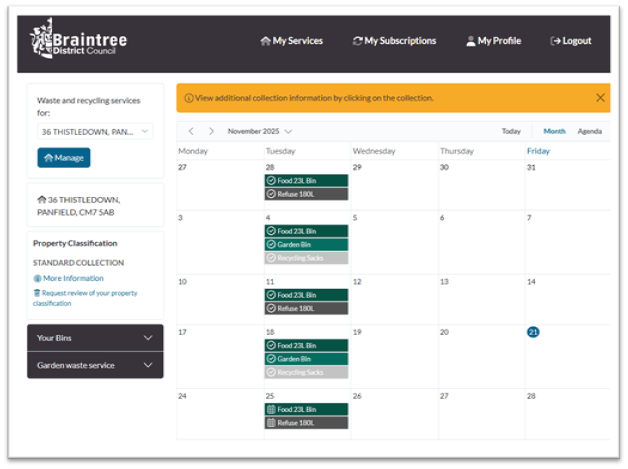Open Recycling Sacks collection on 4th
Screen dimensions: 628x469
(306, 258)
